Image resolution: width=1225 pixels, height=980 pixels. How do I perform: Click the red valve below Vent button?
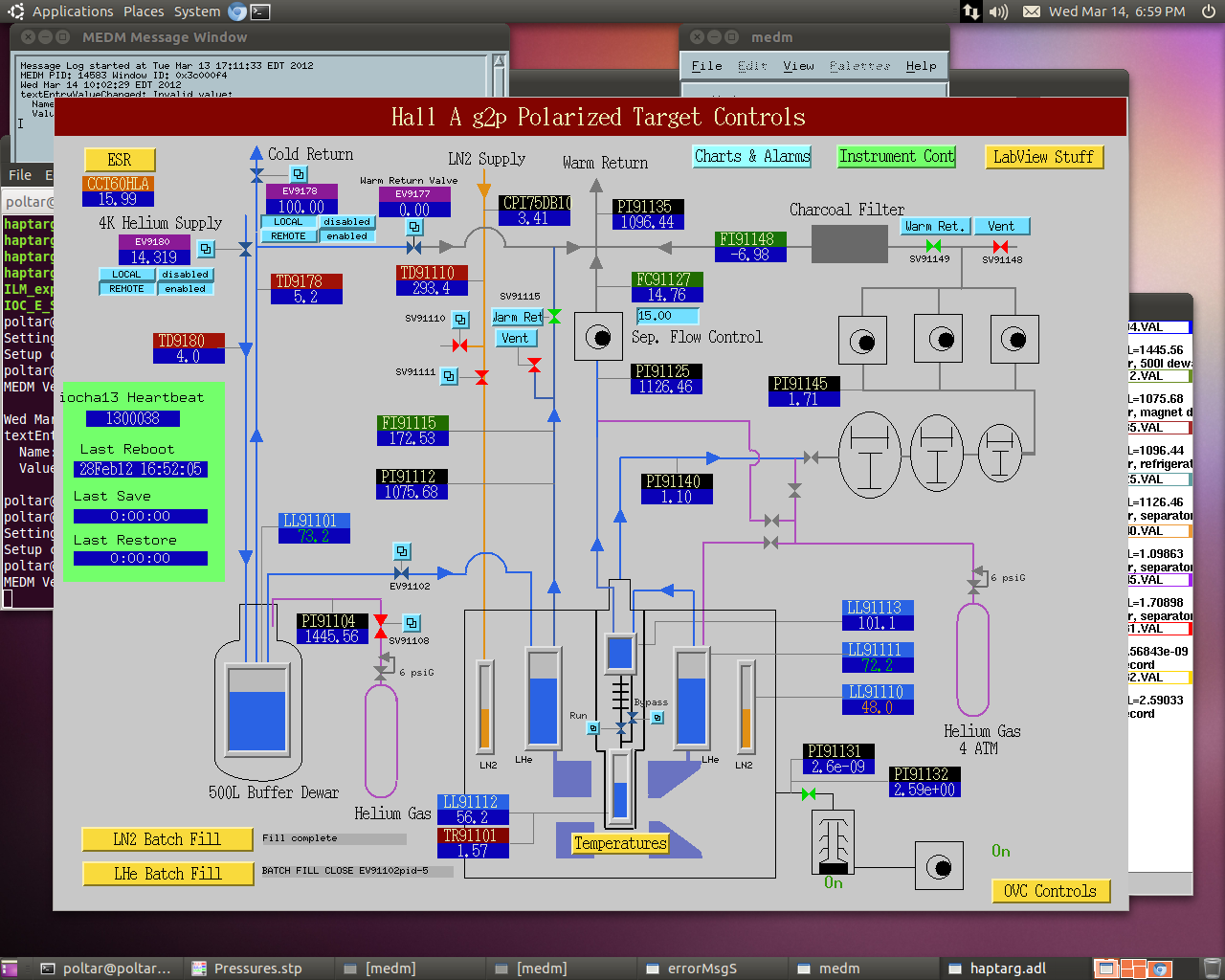(534, 366)
